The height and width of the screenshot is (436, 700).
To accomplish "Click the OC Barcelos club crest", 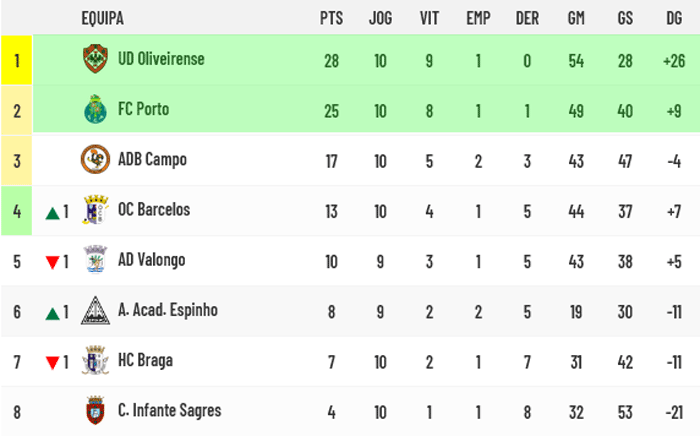I will tap(96, 210).
